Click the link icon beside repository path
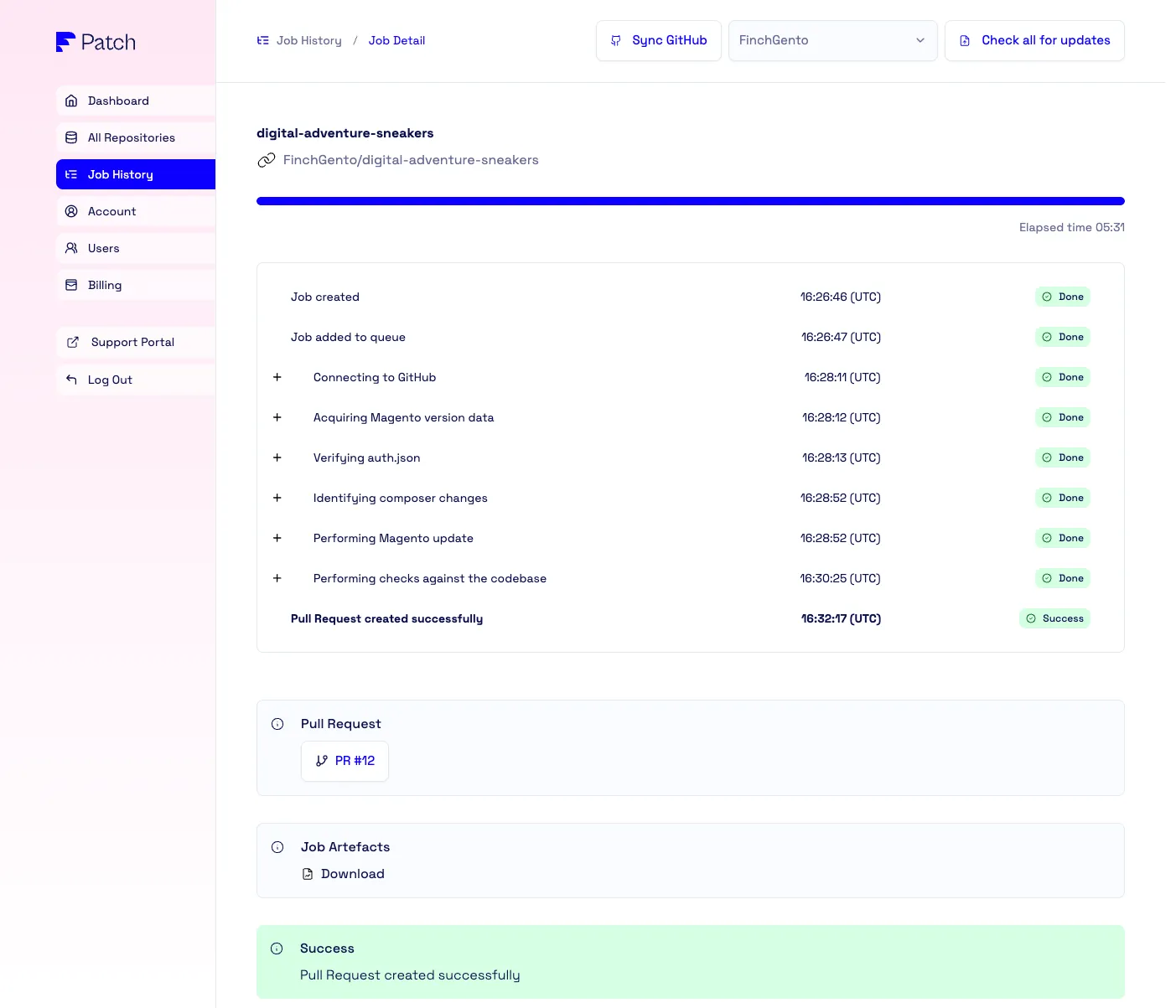1176x1008 pixels. pos(267,160)
